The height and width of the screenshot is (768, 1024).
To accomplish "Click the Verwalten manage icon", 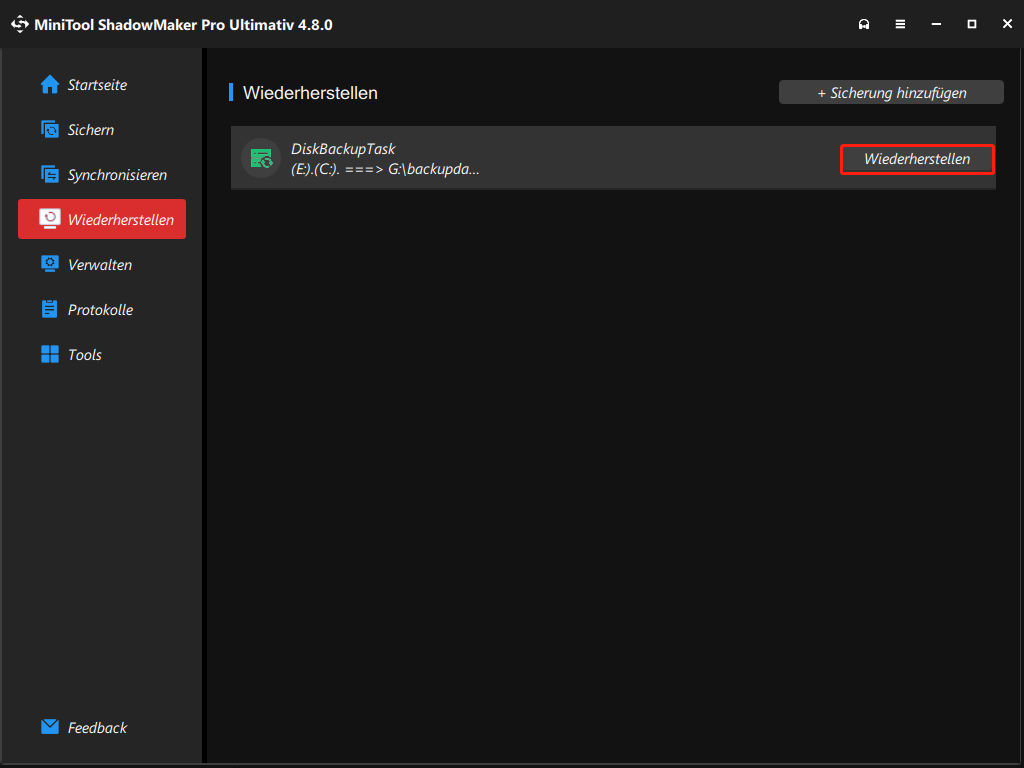I will pos(50,264).
